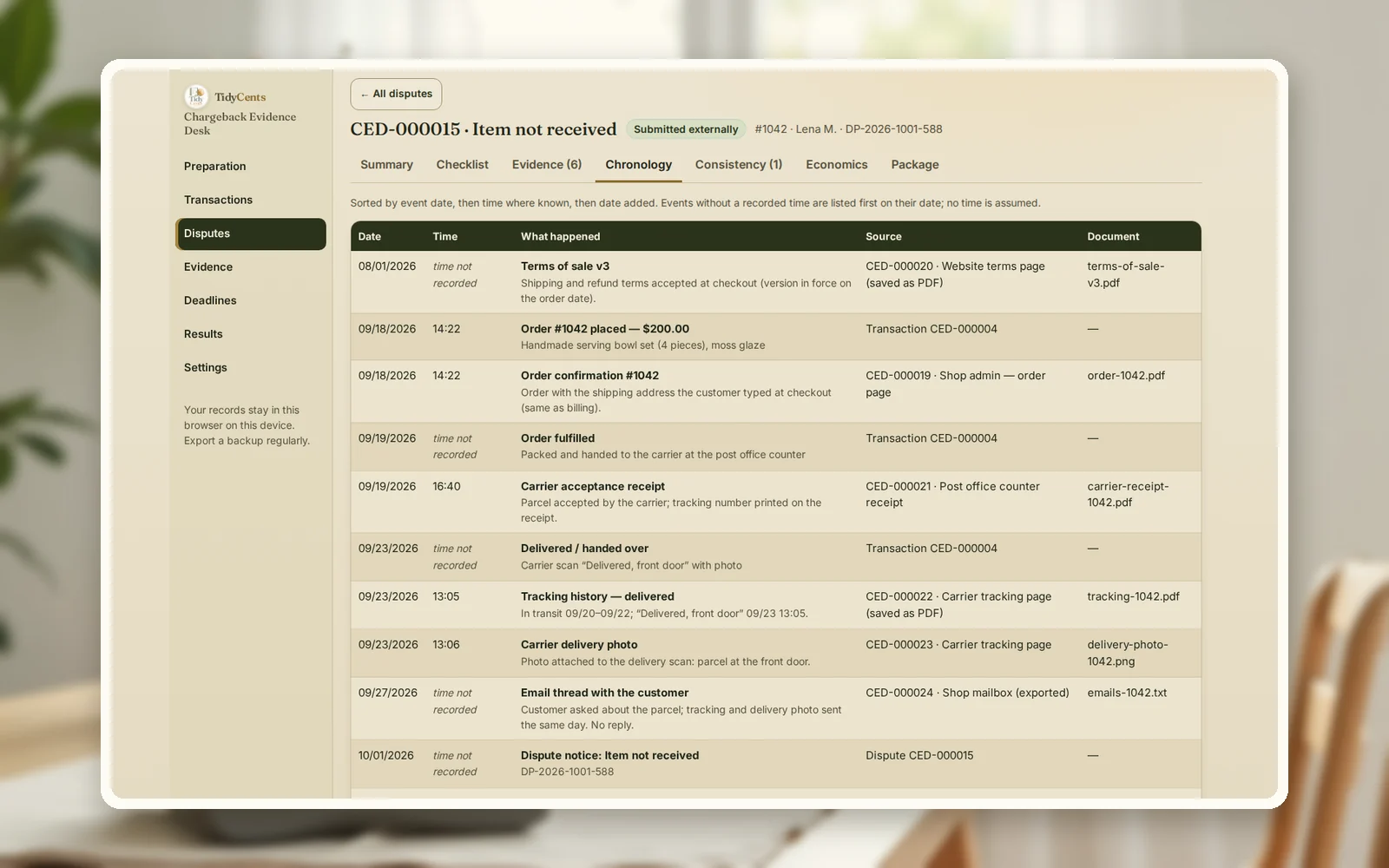This screenshot has height=868, width=1389.
Task: Click the Terms of sale v3 event
Action: pos(565,266)
